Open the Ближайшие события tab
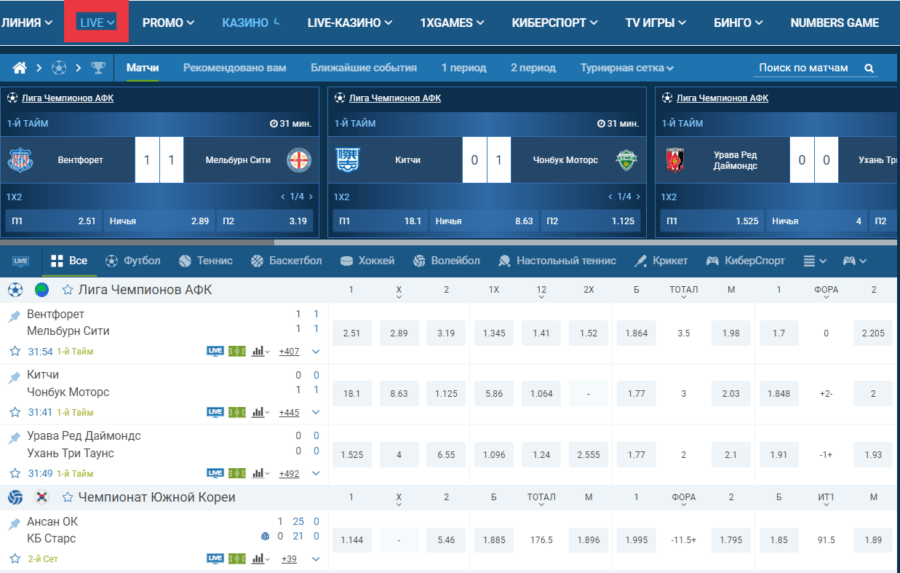The width and height of the screenshot is (900, 573). pos(363,68)
